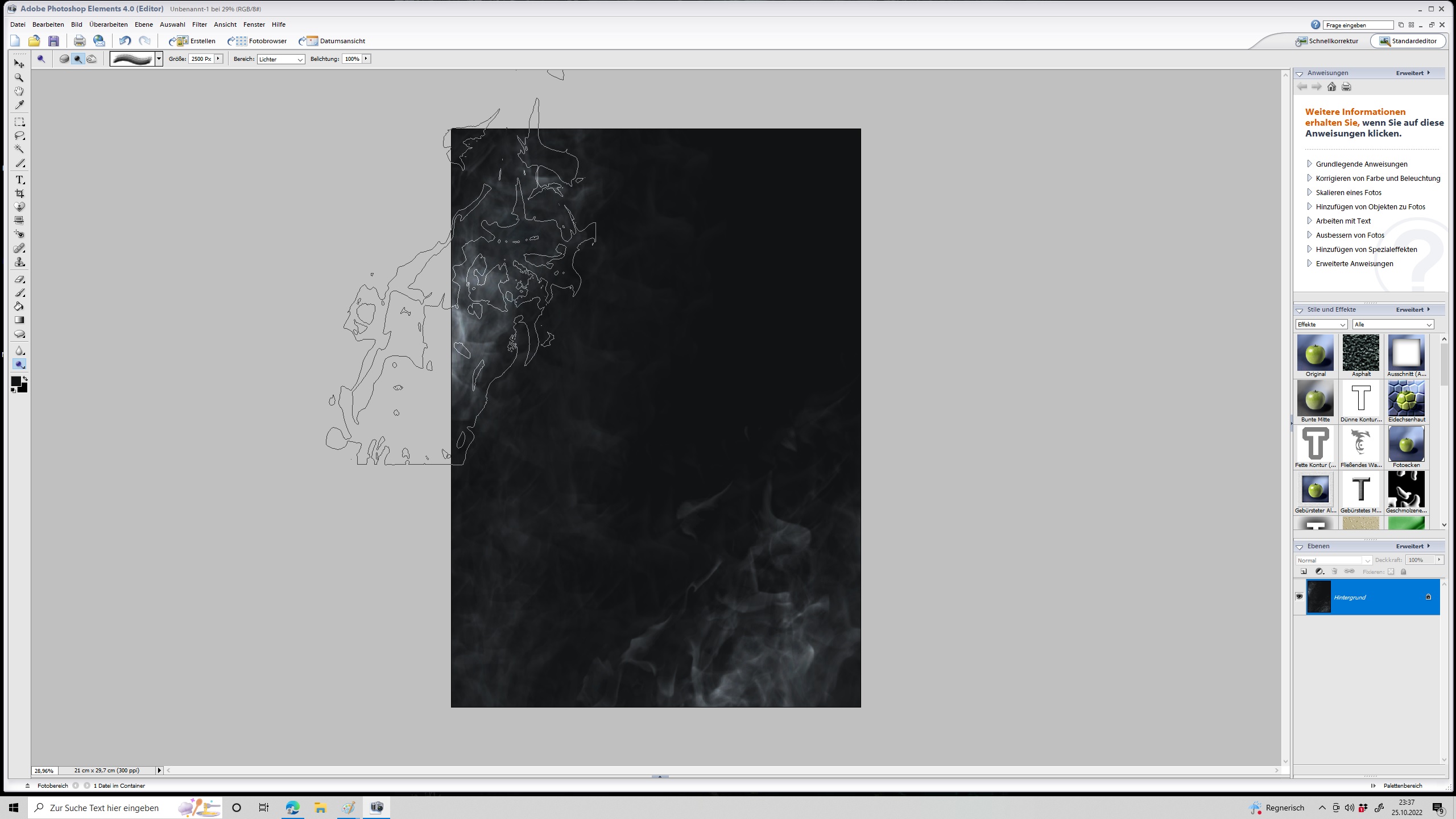Select the Eraser tool
This screenshot has height=819, width=1456.
tap(19, 279)
